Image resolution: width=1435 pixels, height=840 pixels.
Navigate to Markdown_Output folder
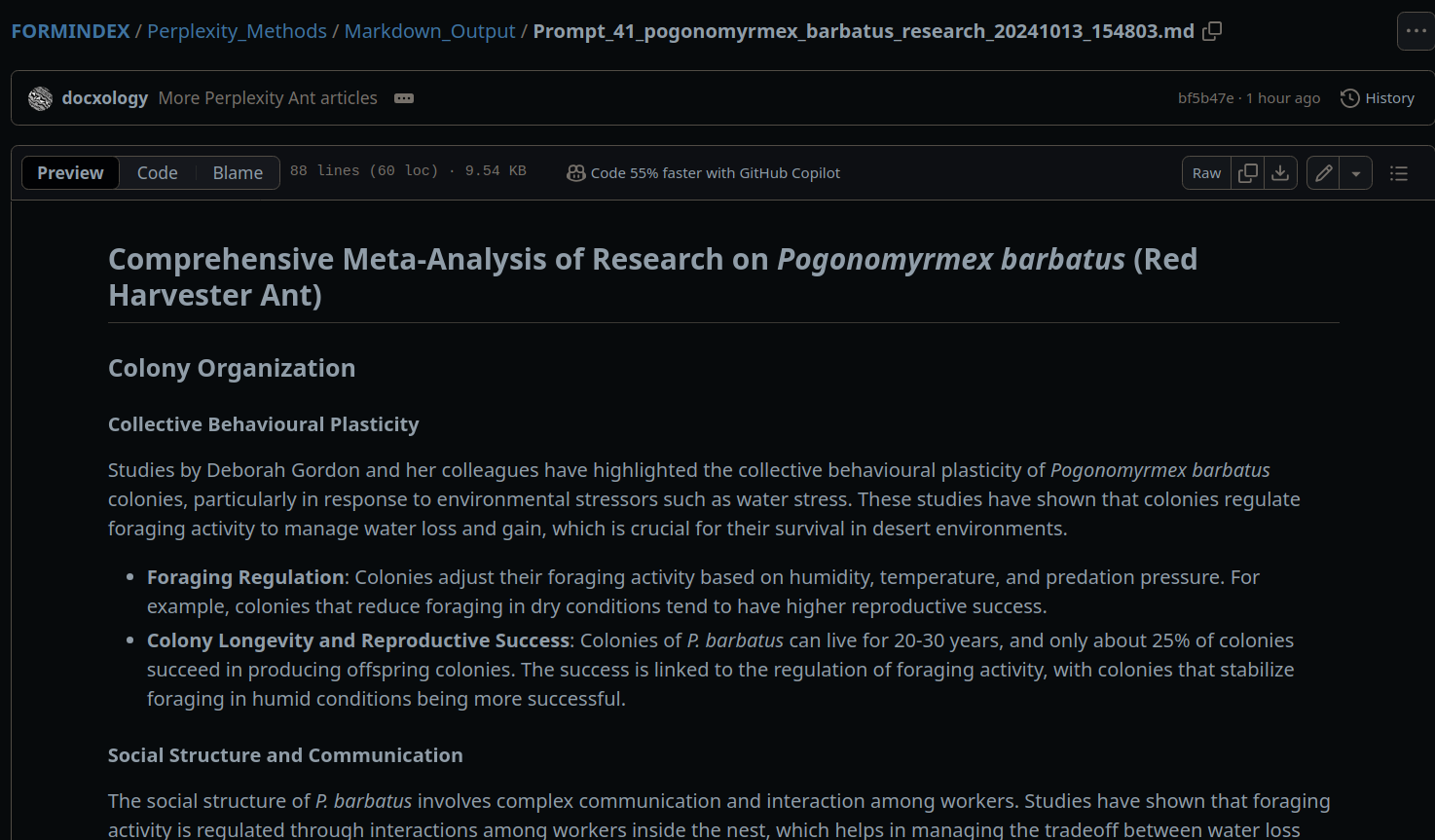[x=429, y=31]
